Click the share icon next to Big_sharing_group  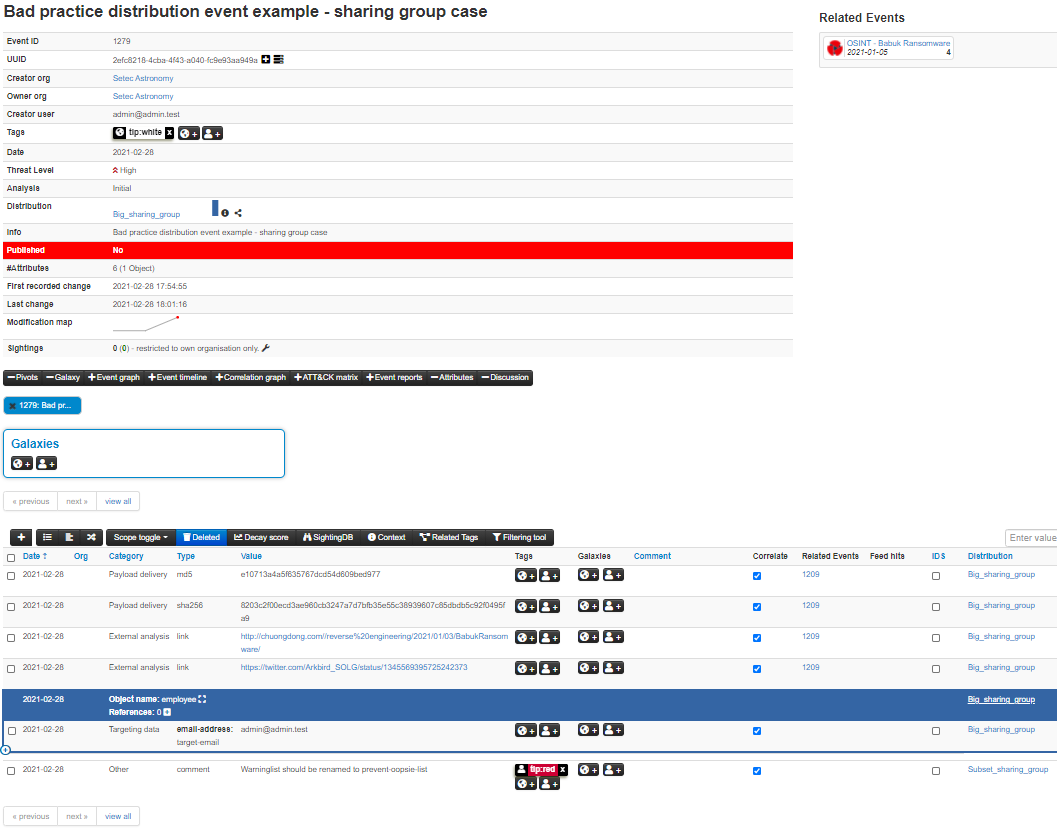238,213
